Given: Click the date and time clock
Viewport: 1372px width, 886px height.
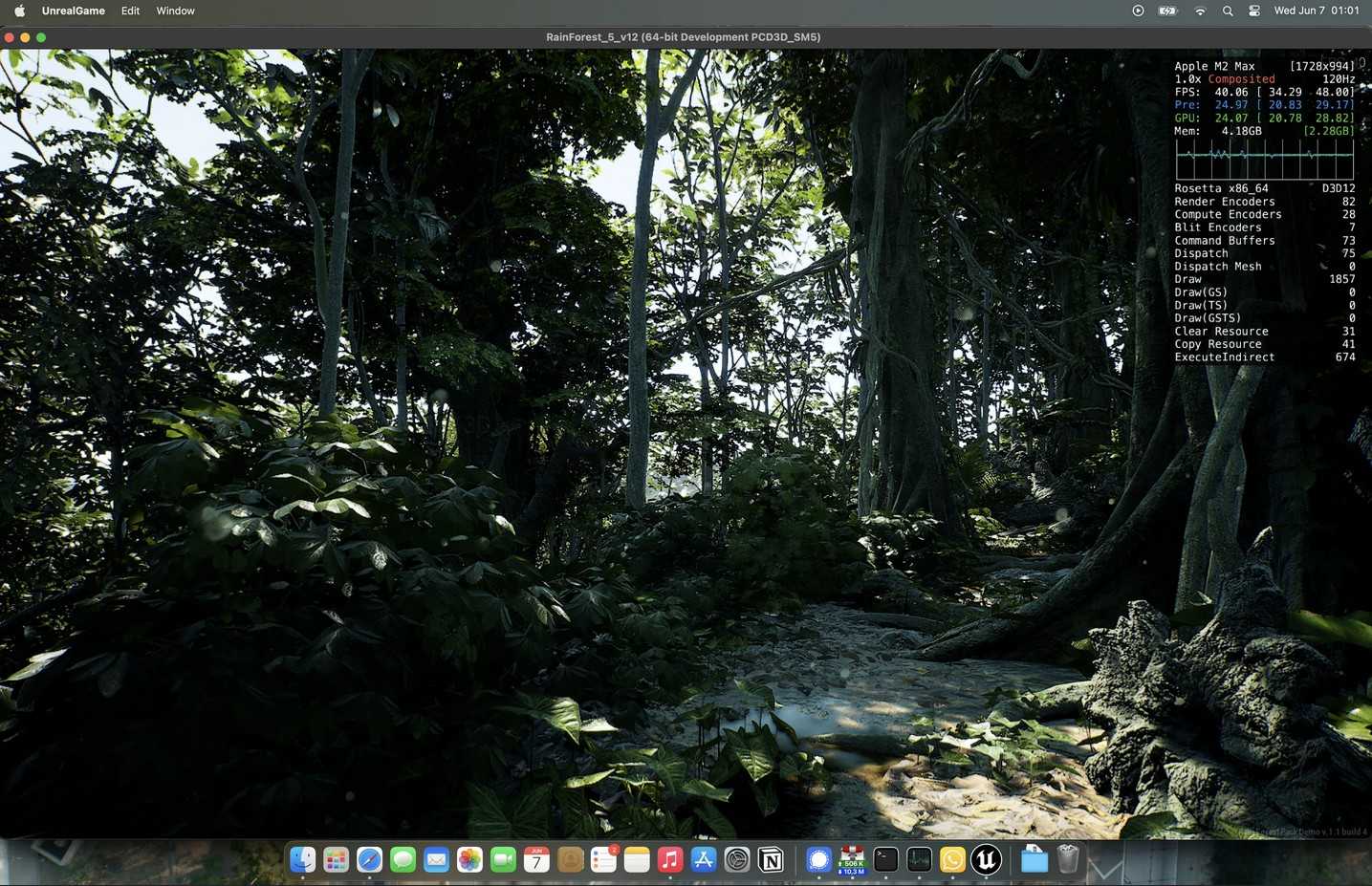Looking at the screenshot, I should click(1316, 11).
